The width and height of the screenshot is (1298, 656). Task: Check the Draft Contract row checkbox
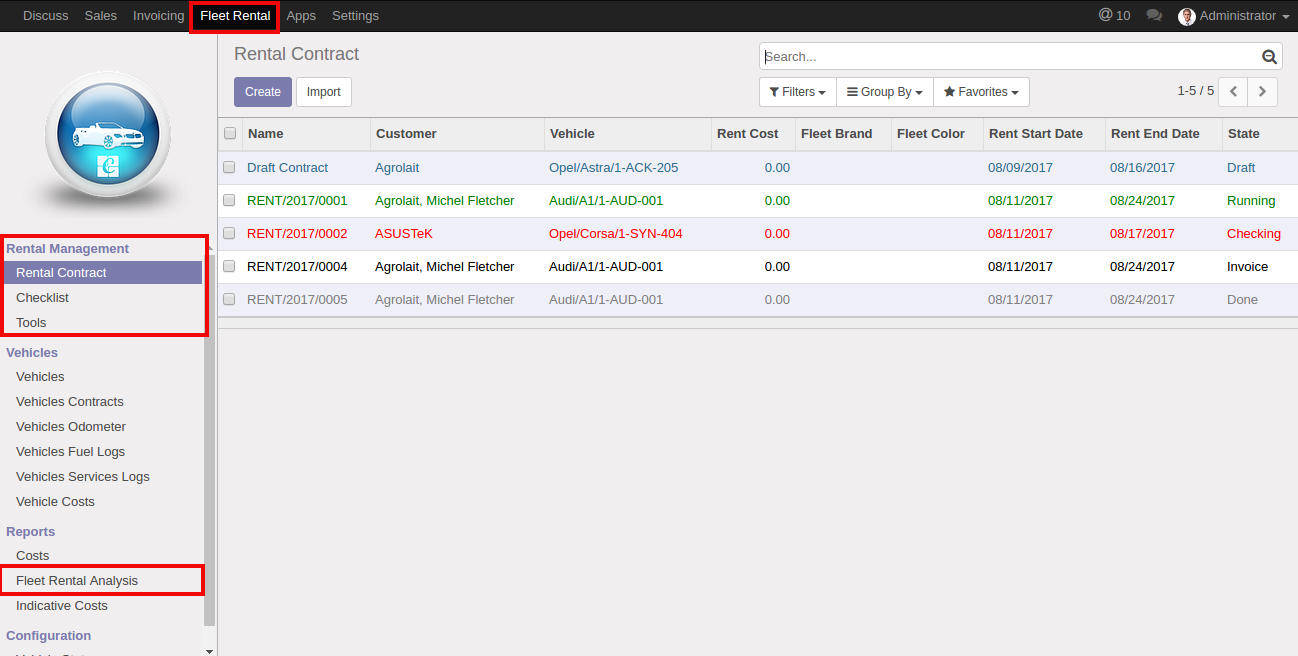tap(230, 168)
